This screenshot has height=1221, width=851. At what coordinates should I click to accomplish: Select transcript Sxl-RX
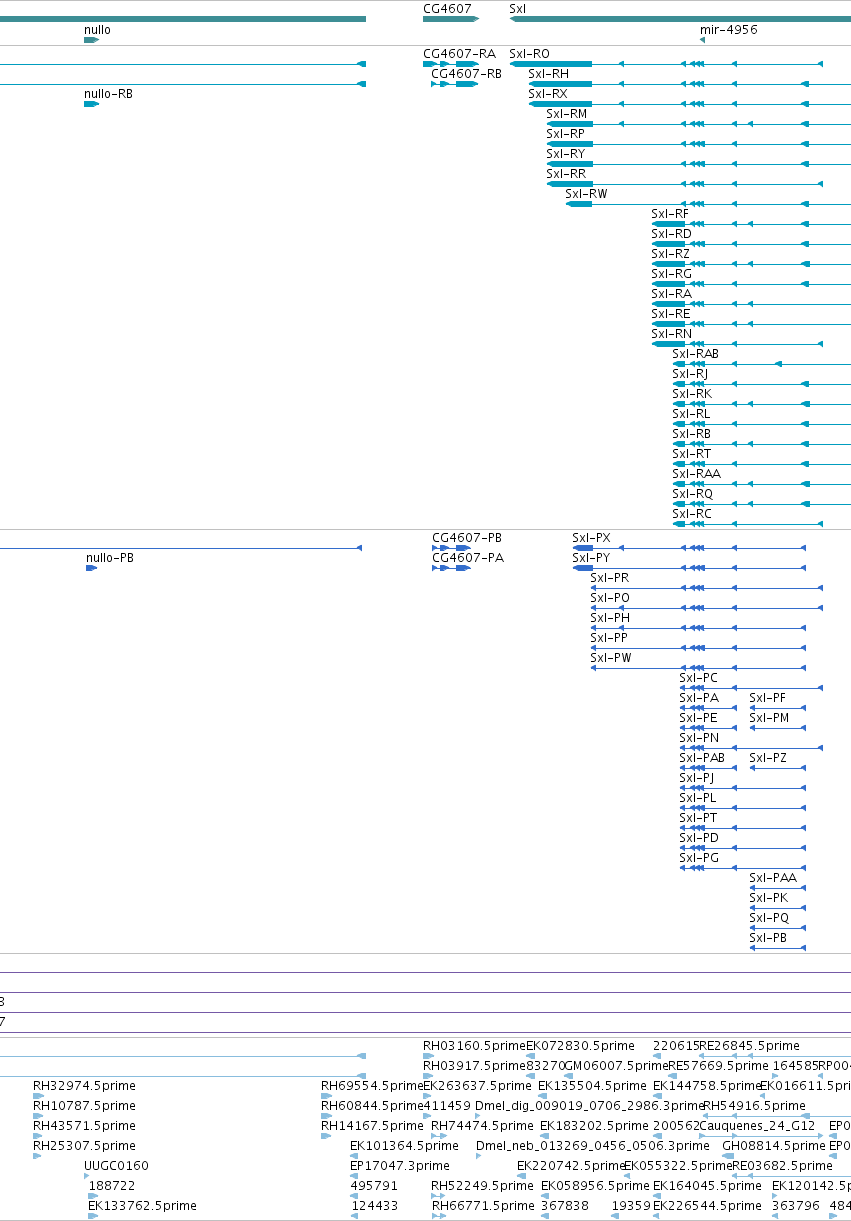click(547, 94)
